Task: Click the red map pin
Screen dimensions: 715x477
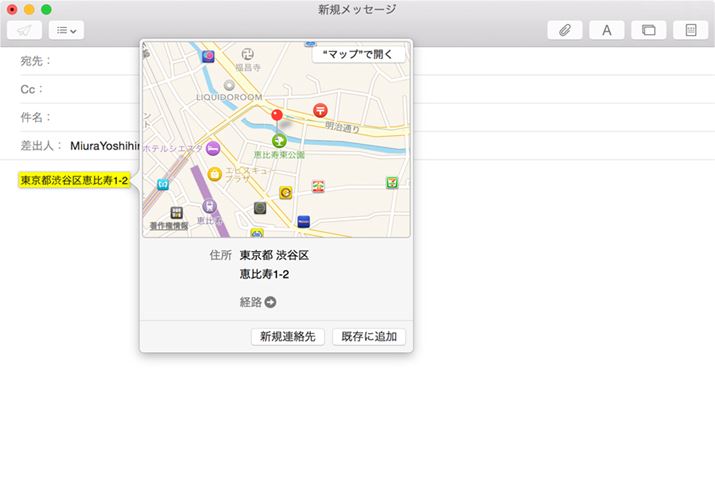Action: tap(277, 115)
